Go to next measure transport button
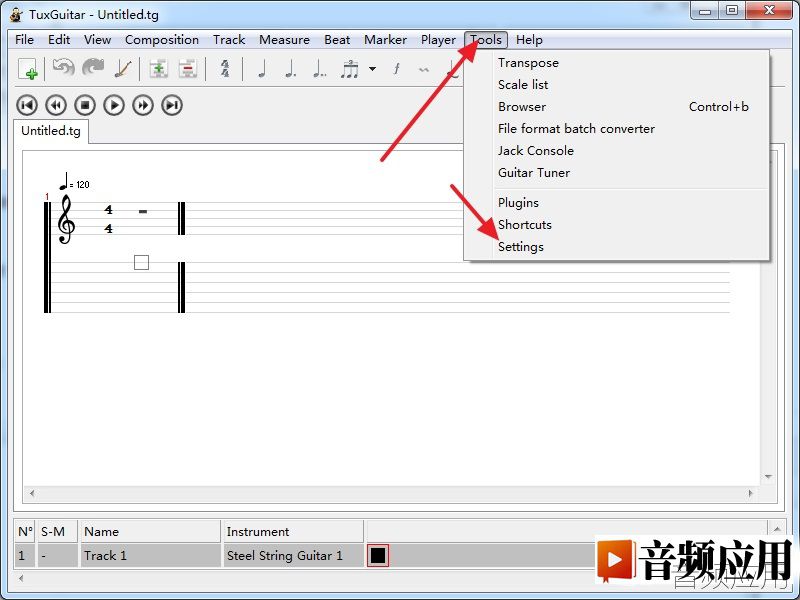Viewport: 800px width, 600px height. click(143, 106)
